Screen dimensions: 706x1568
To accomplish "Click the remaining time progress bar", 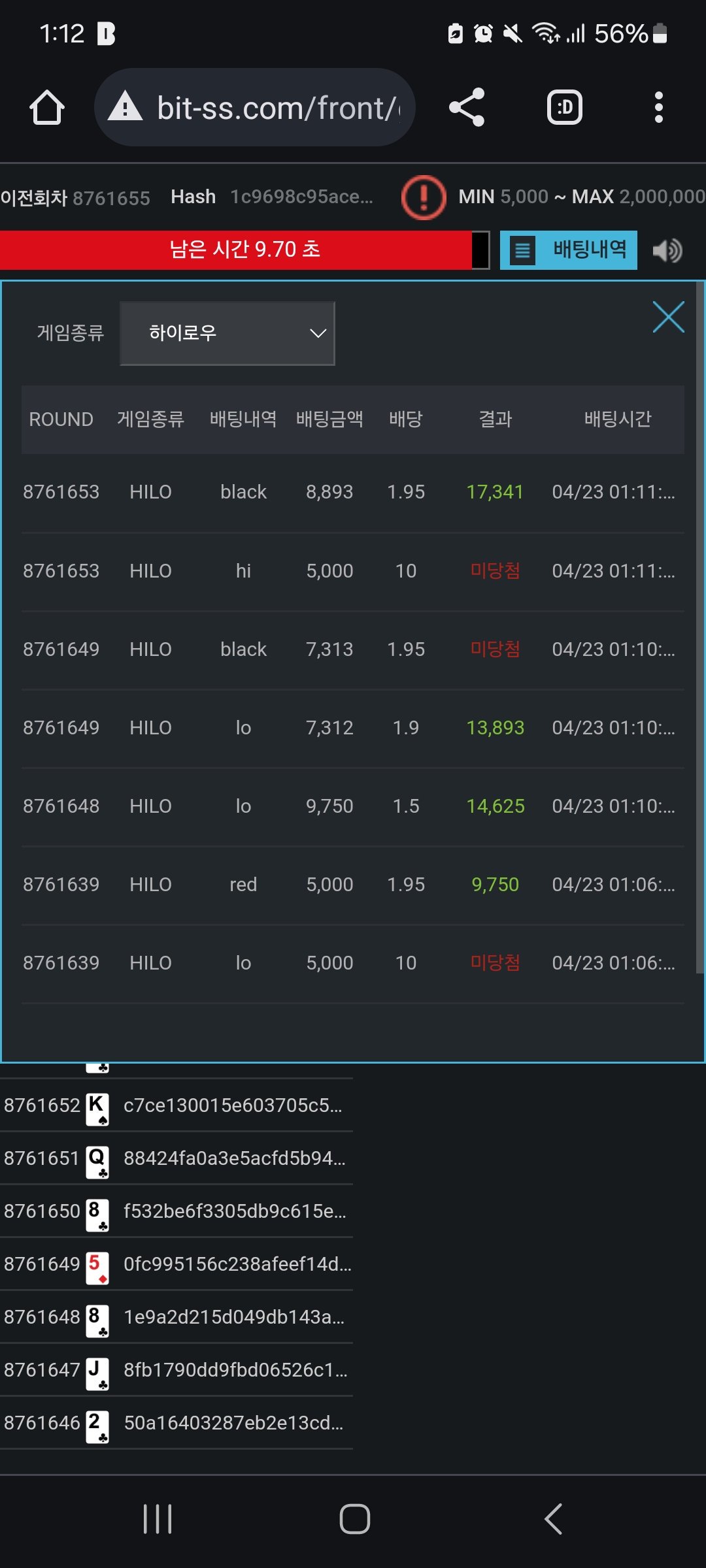I will [x=243, y=250].
